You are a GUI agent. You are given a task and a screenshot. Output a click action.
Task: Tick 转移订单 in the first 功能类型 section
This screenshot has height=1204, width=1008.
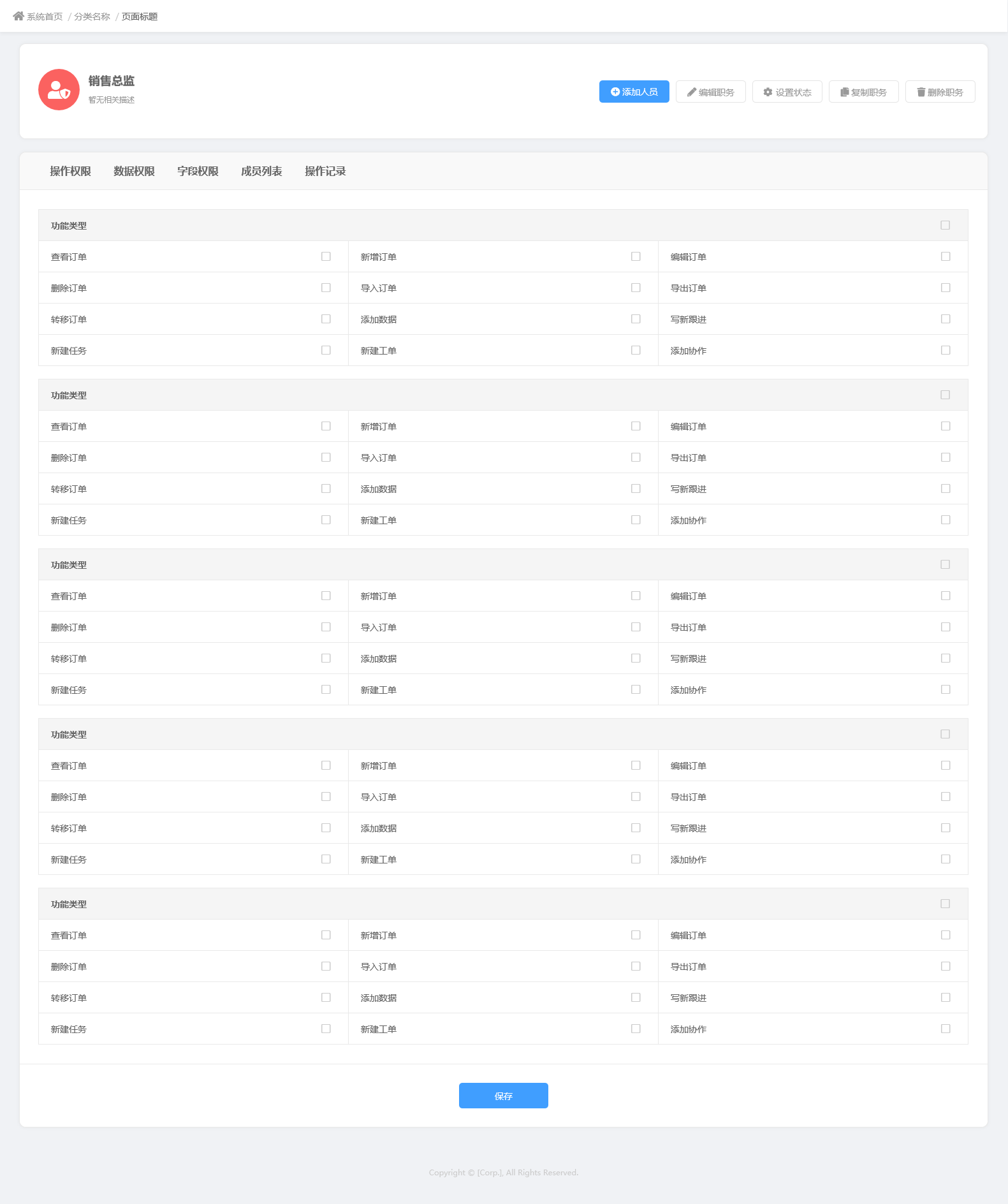[x=326, y=319]
